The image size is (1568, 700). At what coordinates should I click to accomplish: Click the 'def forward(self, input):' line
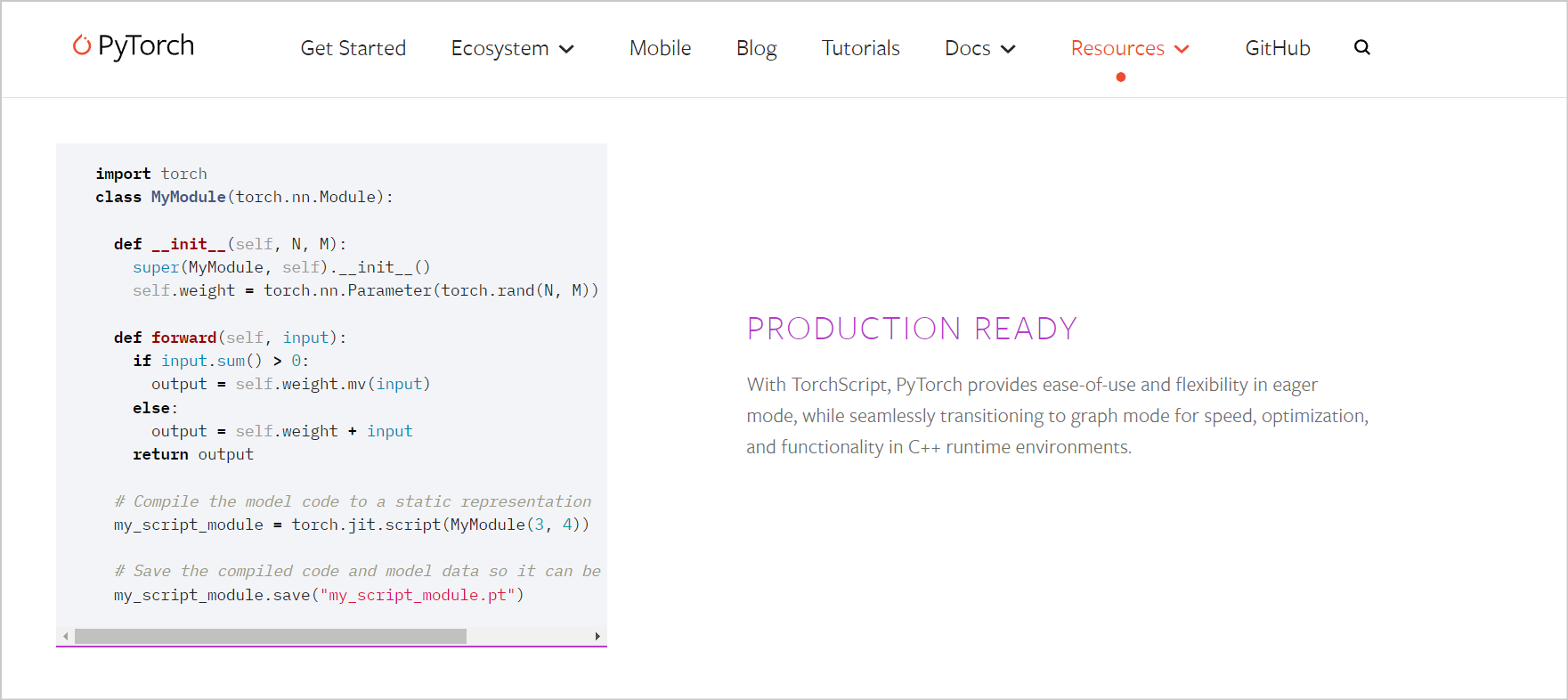[231, 338]
